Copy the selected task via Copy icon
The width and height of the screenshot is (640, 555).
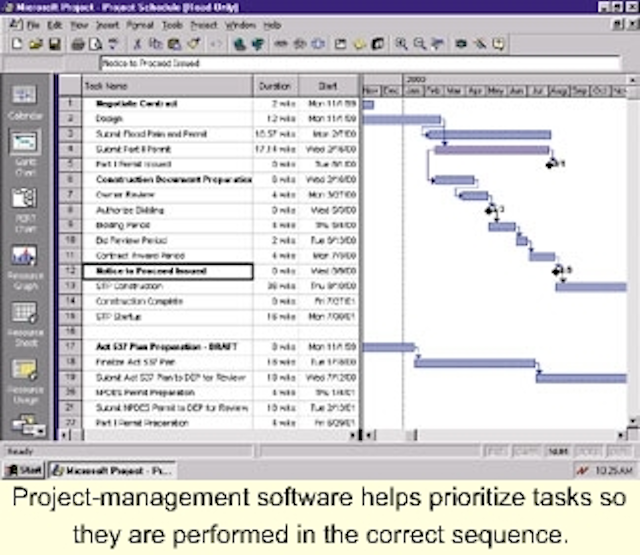click(156, 44)
